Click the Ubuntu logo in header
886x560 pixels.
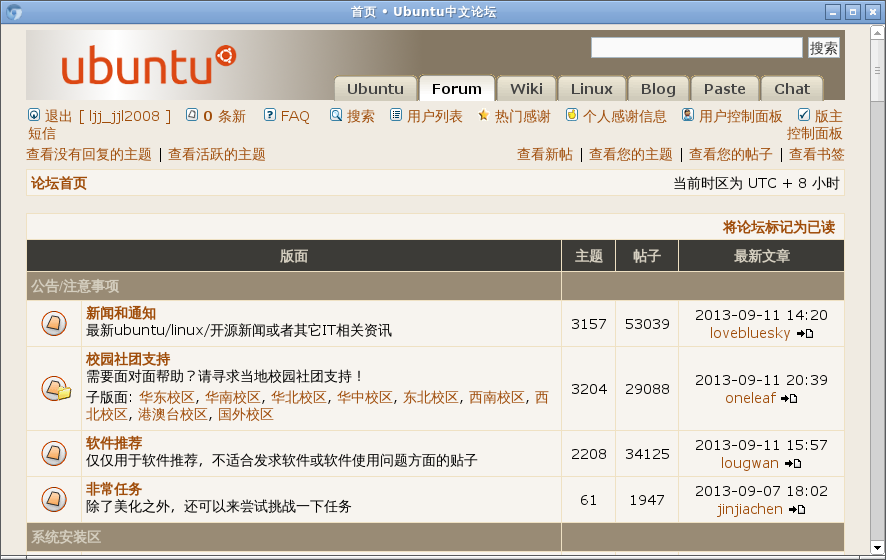(149, 65)
